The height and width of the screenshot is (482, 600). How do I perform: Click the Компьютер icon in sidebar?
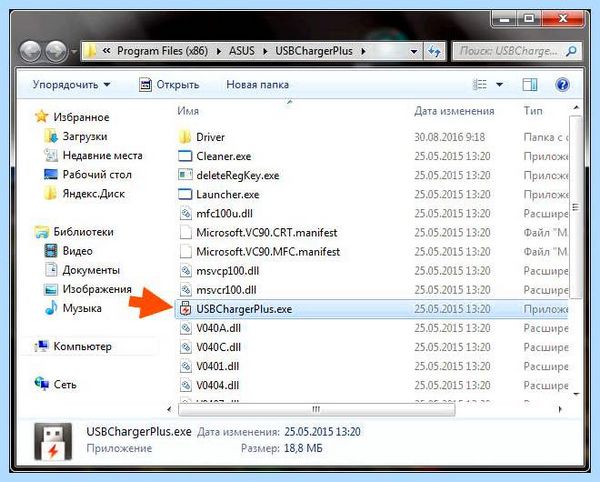pyautogui.click(x=41, y=346)
